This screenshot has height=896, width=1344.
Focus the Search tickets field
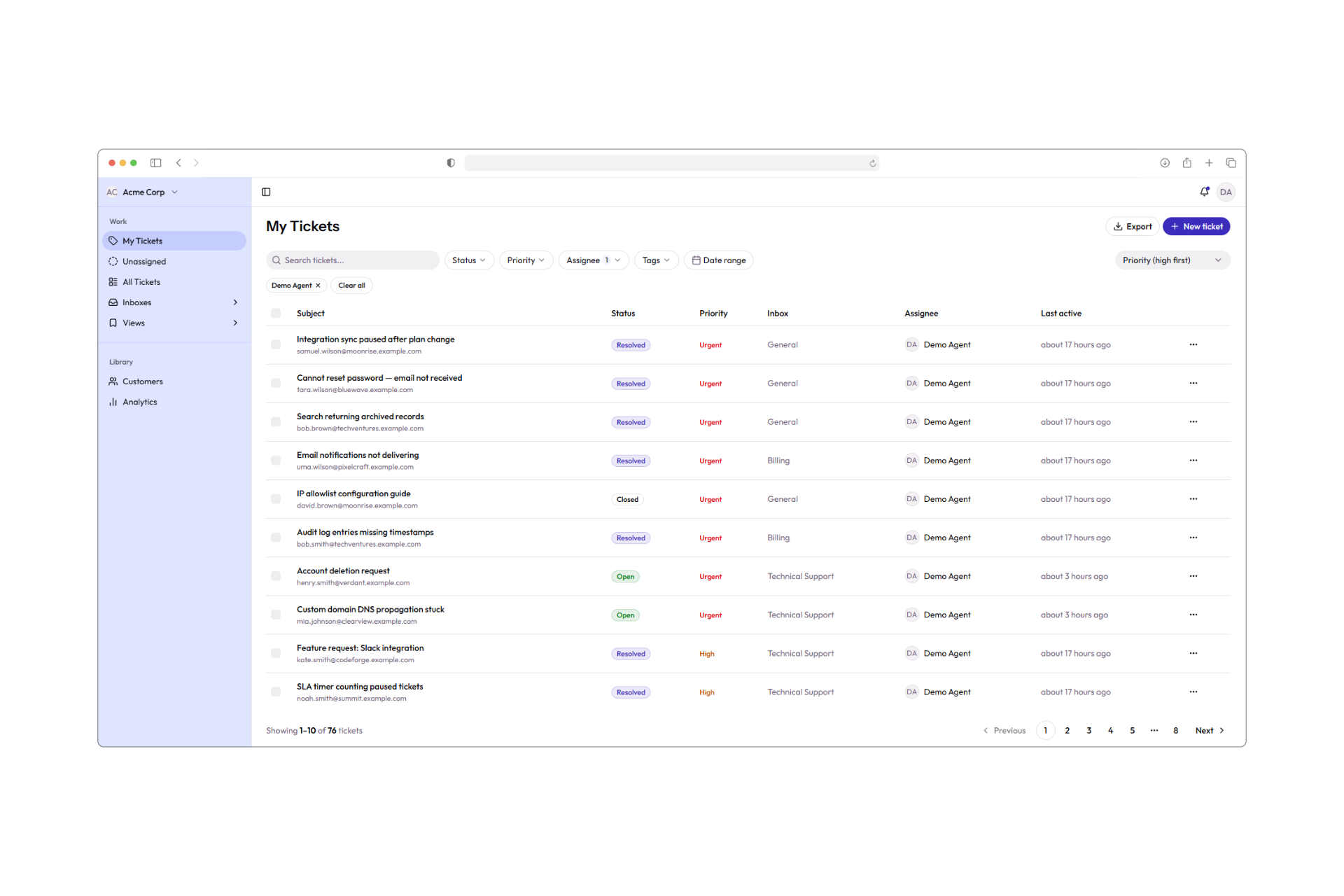pyautogui.click(x=353, y=260)
